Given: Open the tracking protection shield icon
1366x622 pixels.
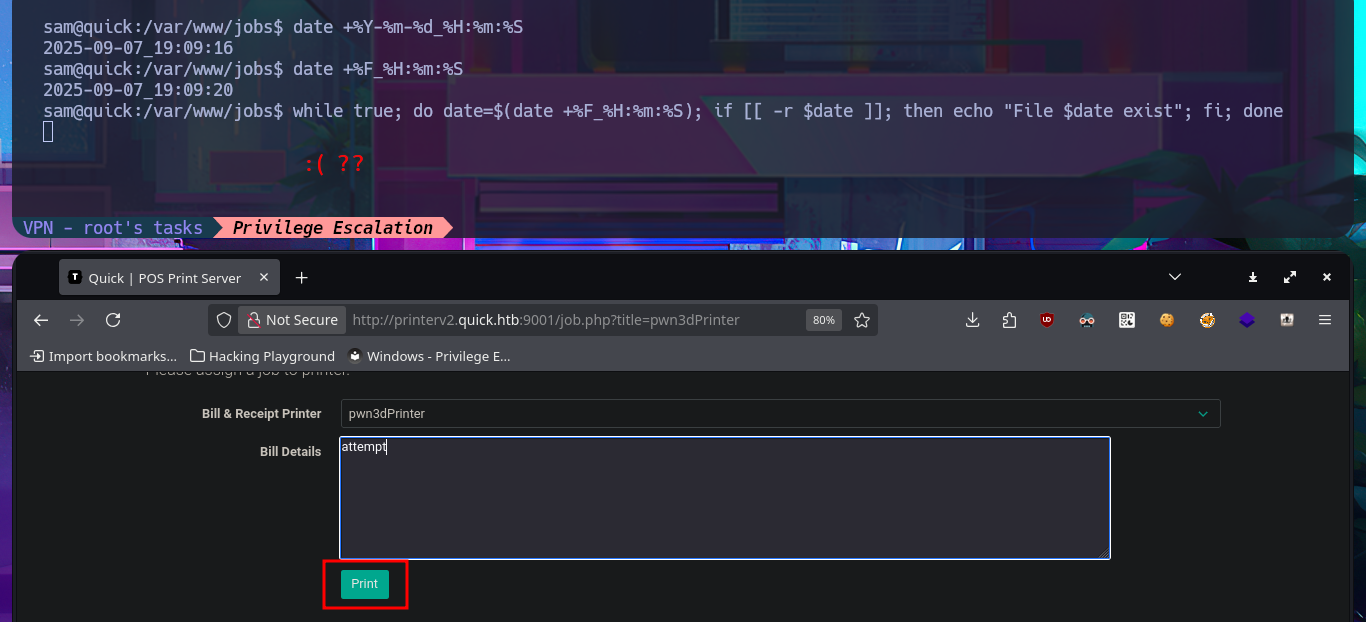Looking at the screenshot, I should tap(224, 320).
